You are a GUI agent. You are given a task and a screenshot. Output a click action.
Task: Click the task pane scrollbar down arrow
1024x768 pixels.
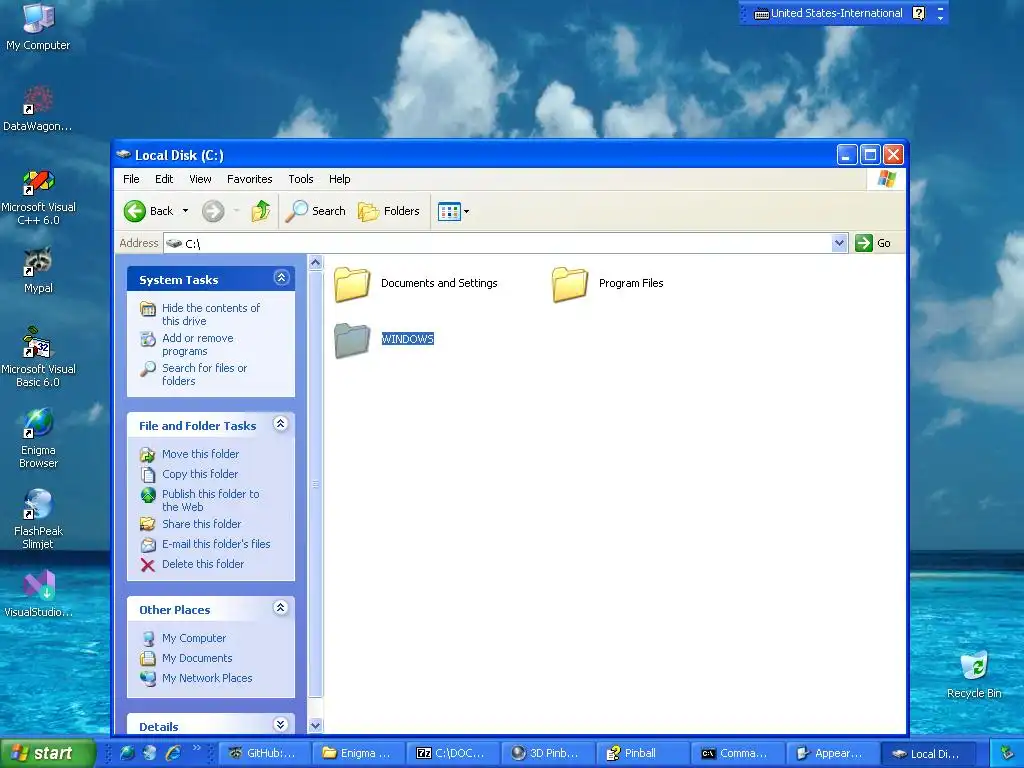click(x=315, y=725)
